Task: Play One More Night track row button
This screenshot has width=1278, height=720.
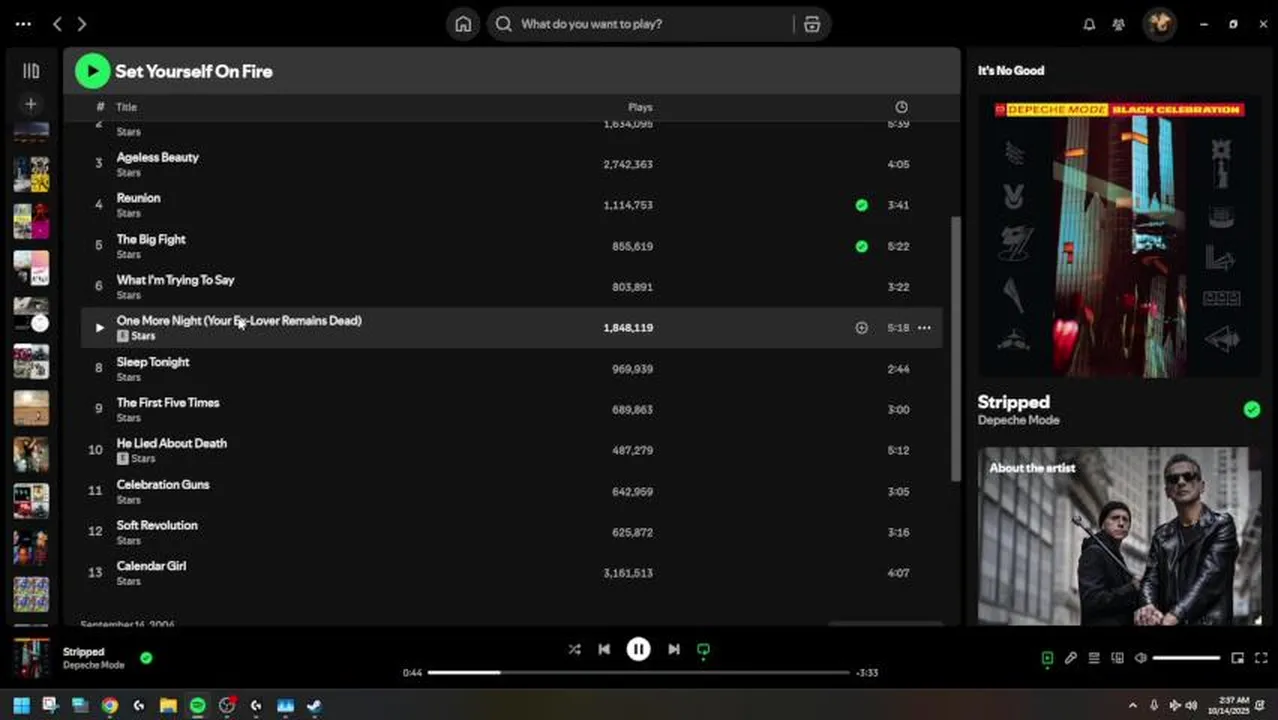Action: pos(99,328)
